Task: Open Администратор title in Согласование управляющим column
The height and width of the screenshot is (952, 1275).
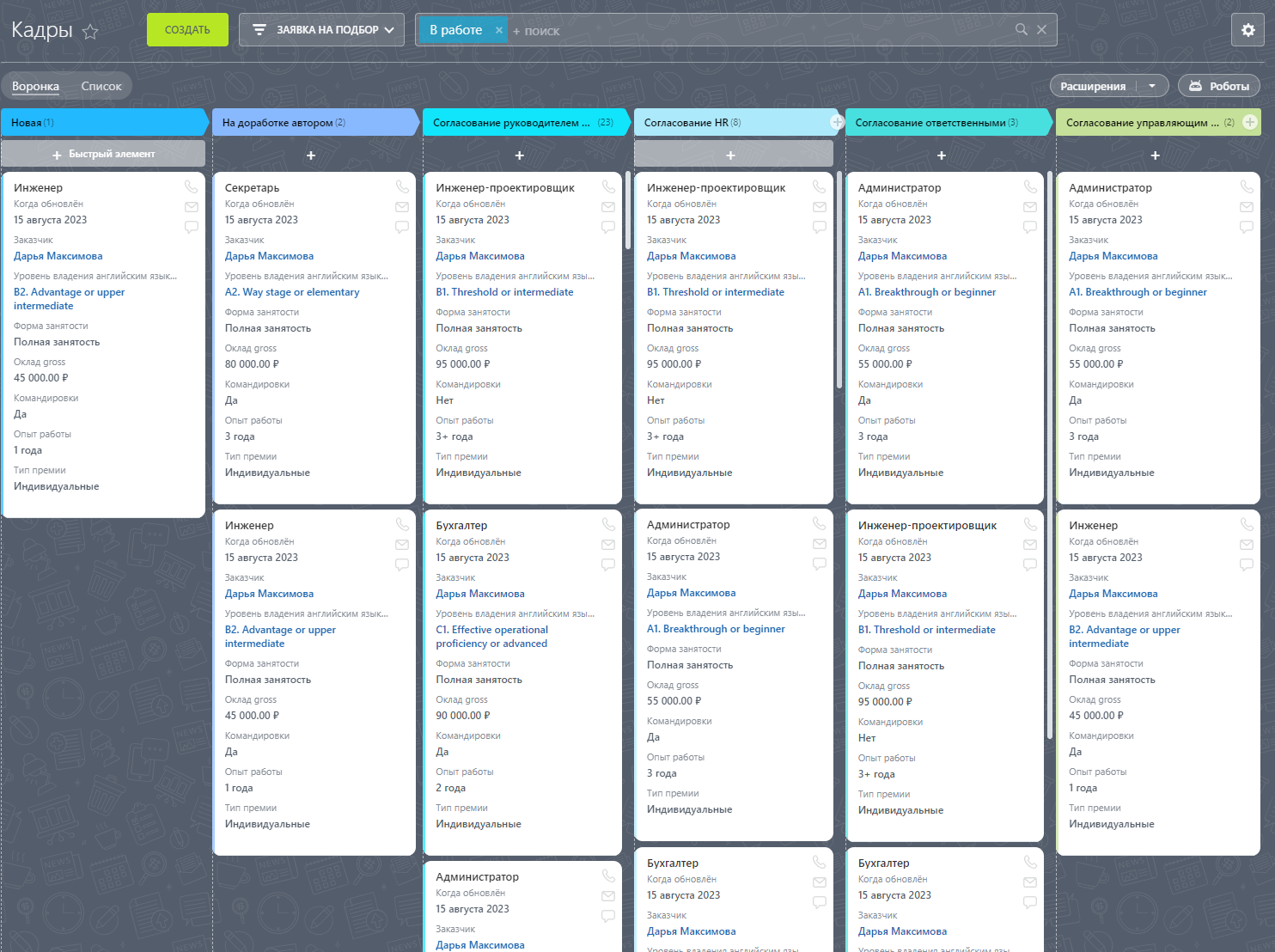Action: pos(1110,187)
